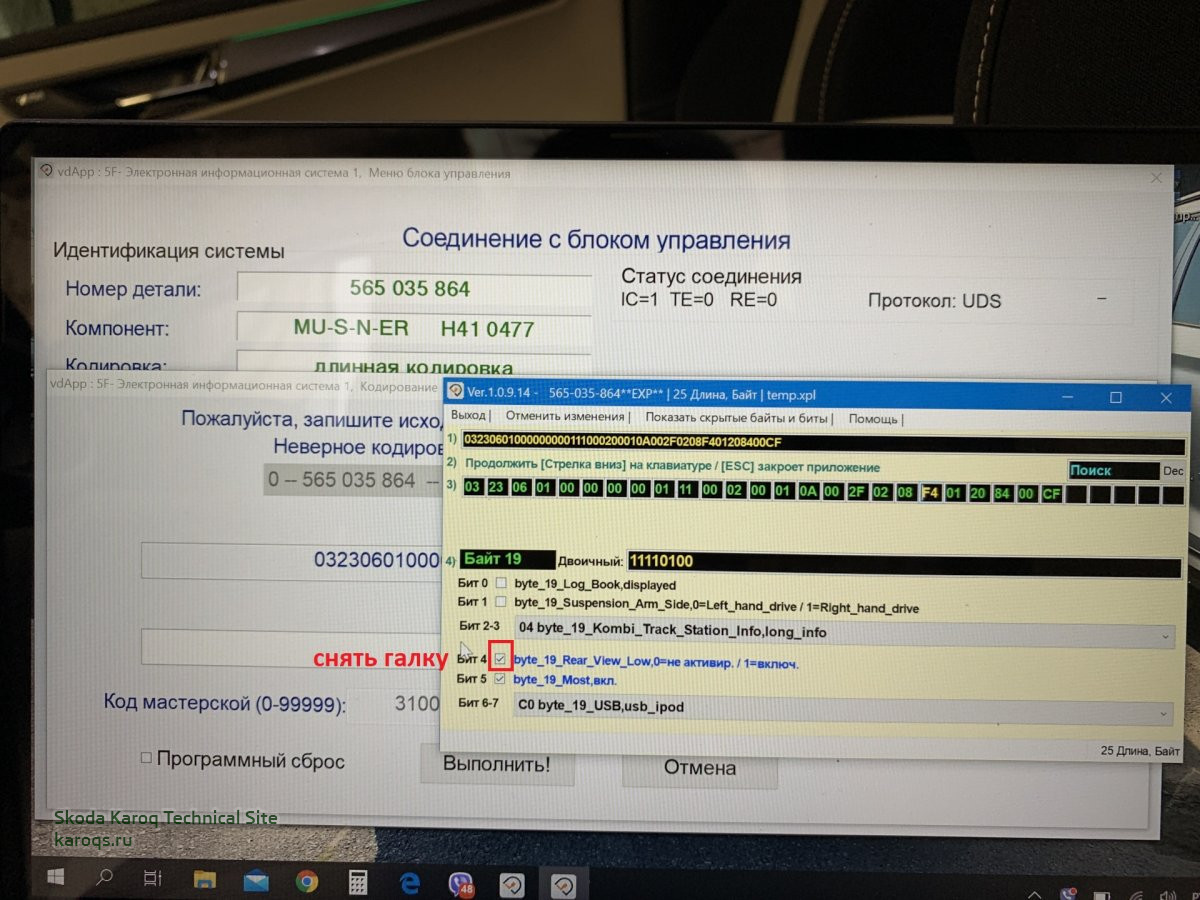This screenshot has width=1200, height=900.
Task: Enable byte_19_Log_Book bit 0 checkbox
Action: coord(501,583)
